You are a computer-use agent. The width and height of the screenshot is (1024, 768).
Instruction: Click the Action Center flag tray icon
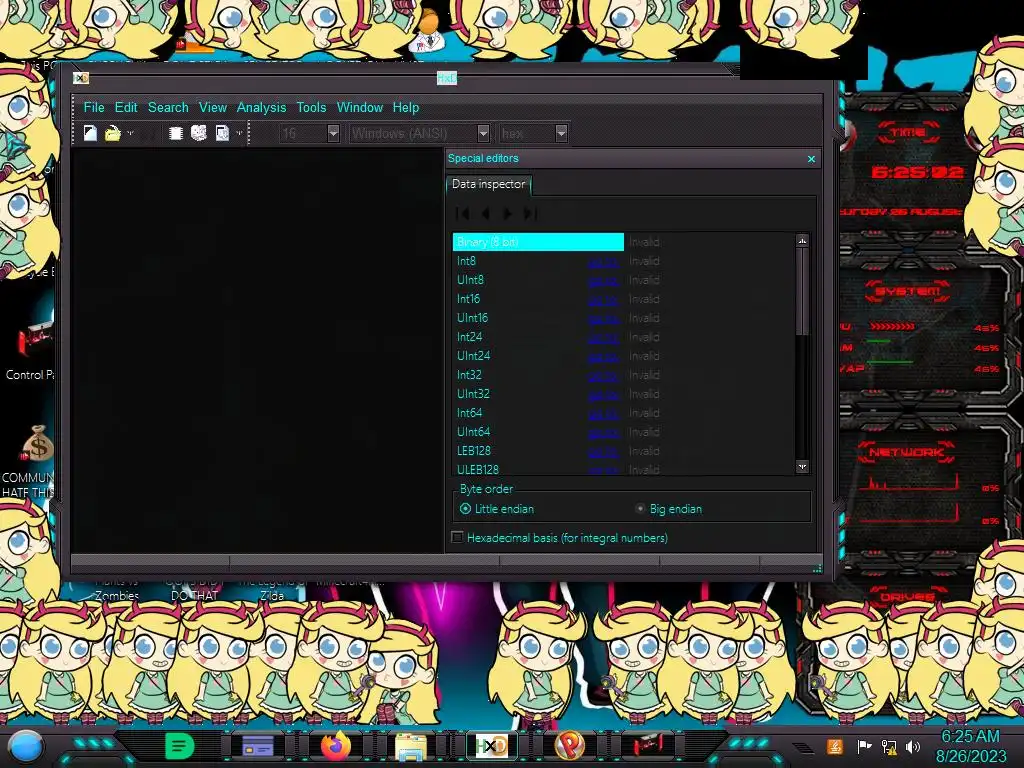pos(863,746)
